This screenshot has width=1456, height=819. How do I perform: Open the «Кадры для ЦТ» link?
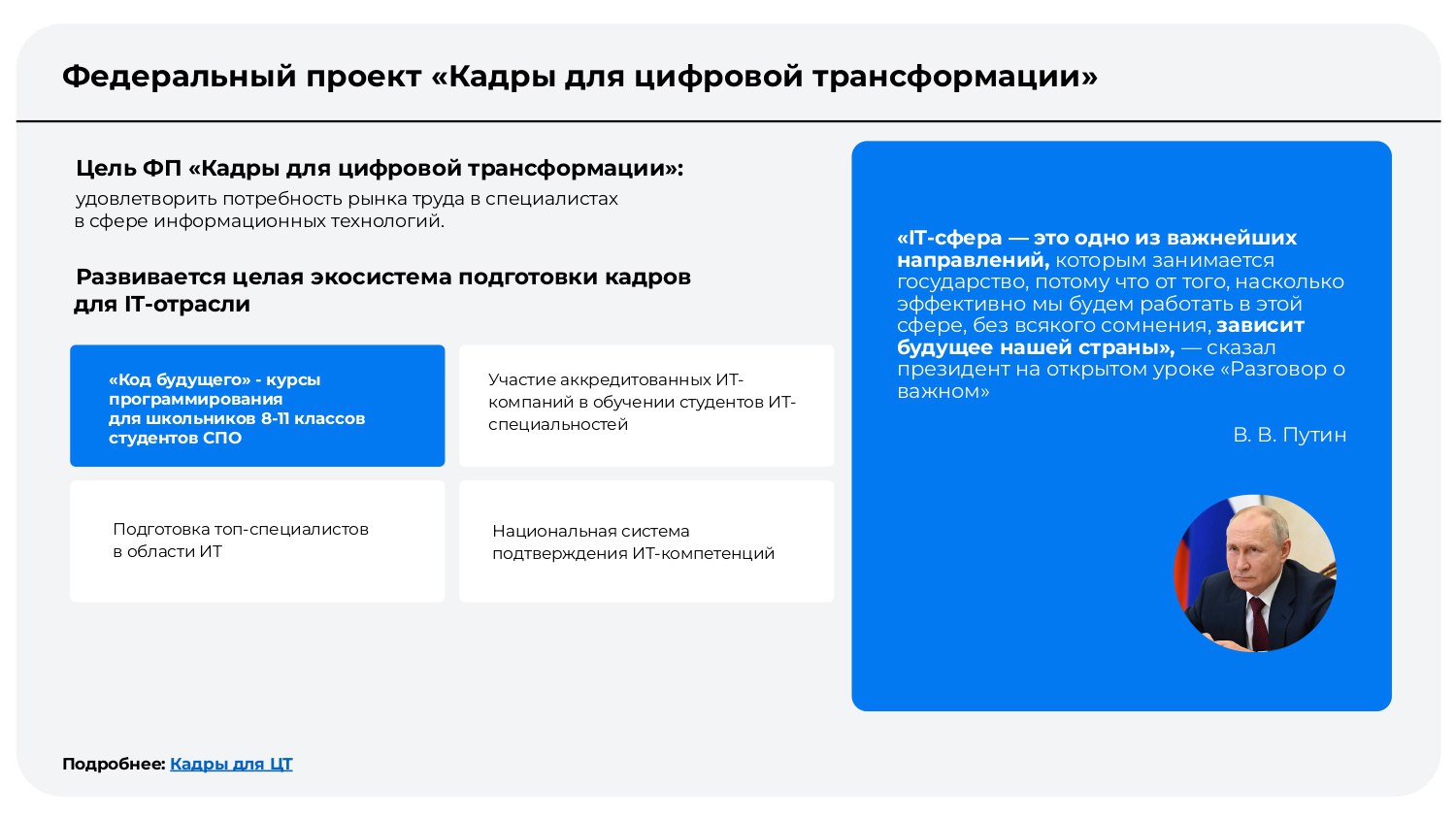(231, 764)
